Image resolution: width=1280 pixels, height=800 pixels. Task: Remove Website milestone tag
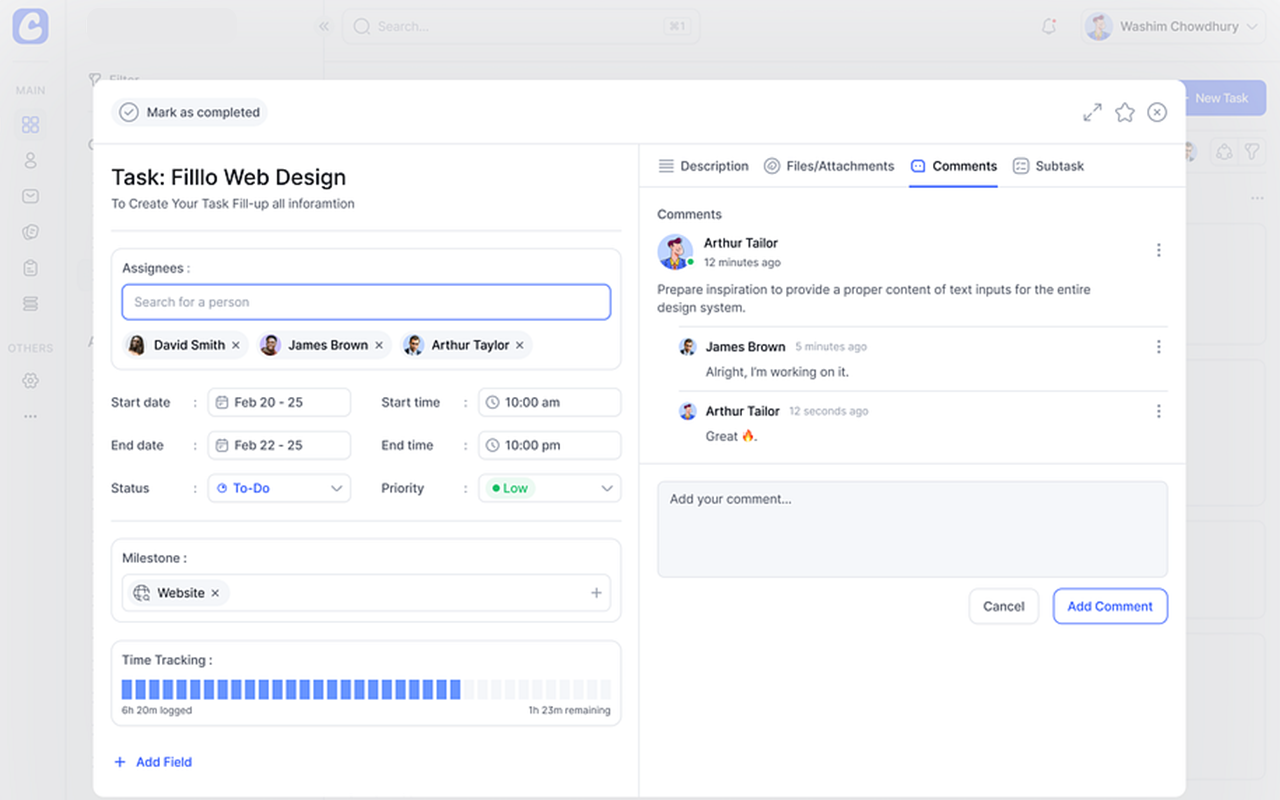tap(215, 593)
